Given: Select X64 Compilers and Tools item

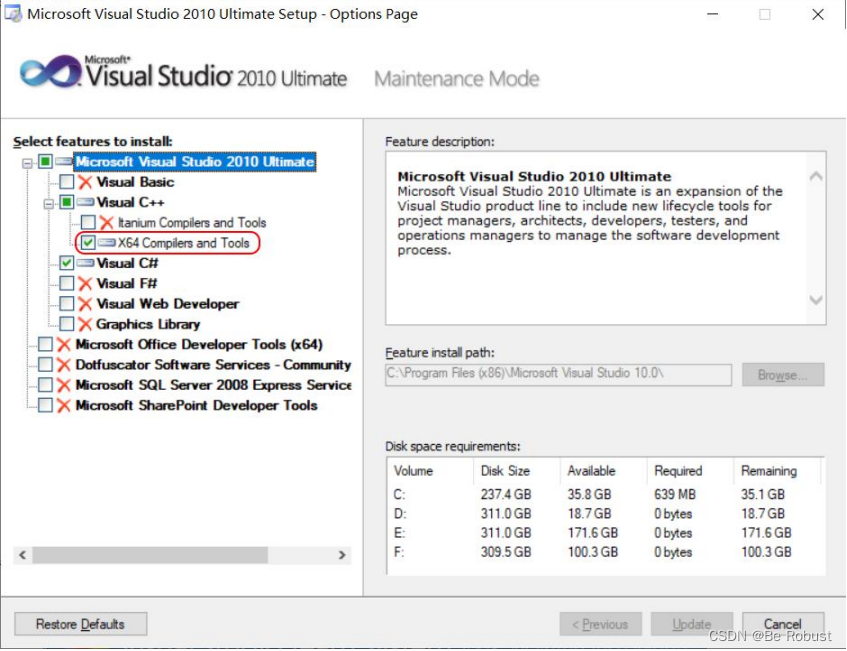Looking at the screenshot, I should (x=184, y=243).
